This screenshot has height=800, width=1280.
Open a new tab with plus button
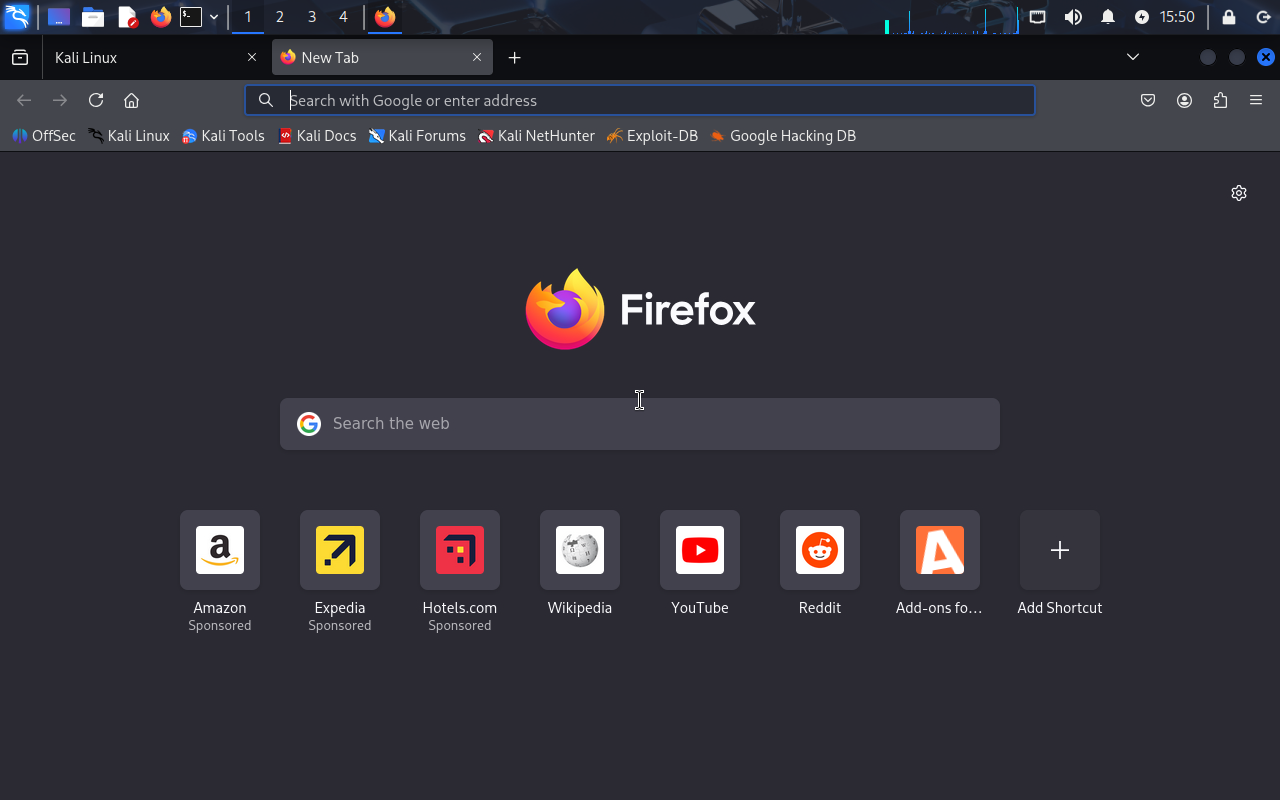pos(514,57)
